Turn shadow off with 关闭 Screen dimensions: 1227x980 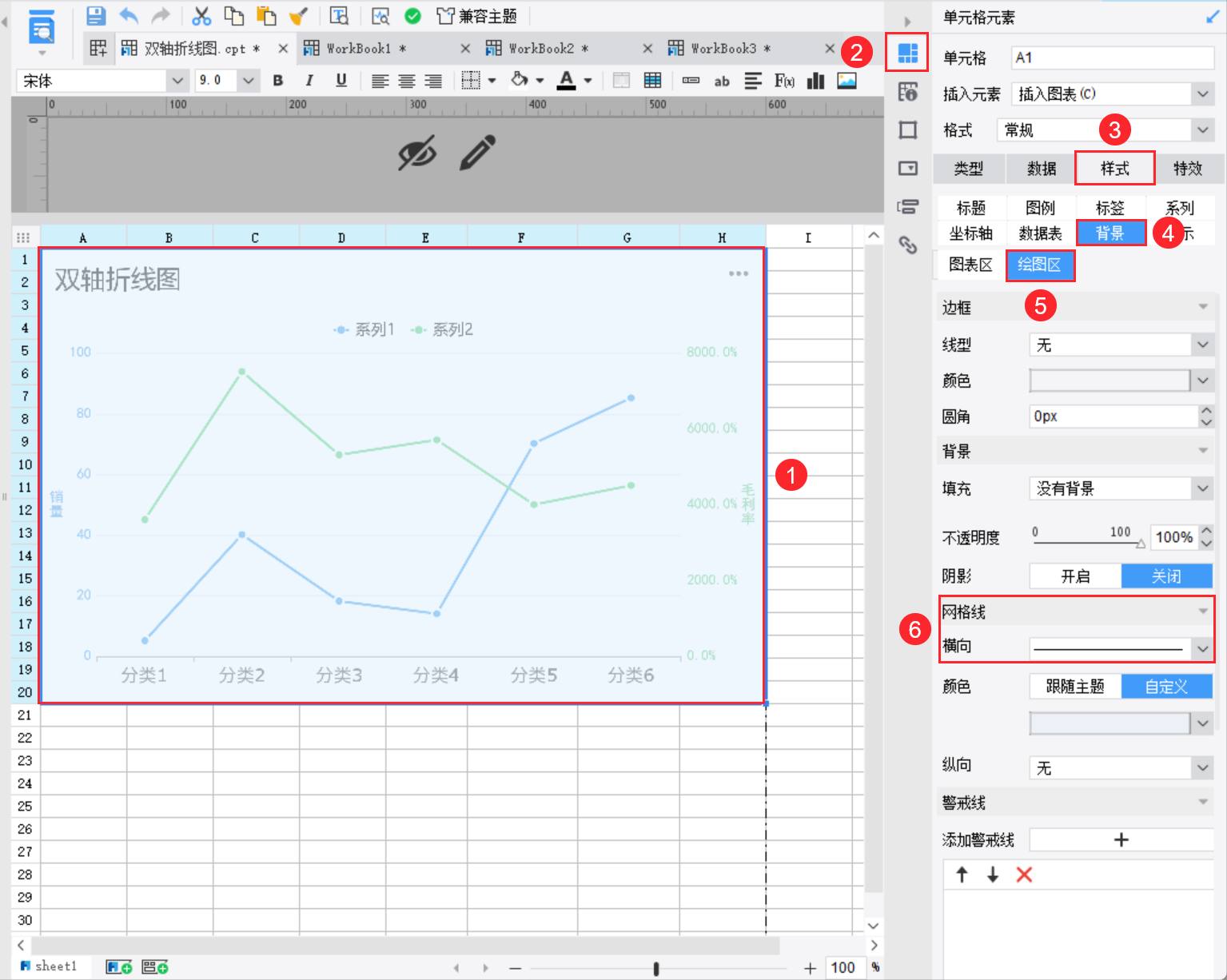pyautogui.click(x=1167, y=576)
